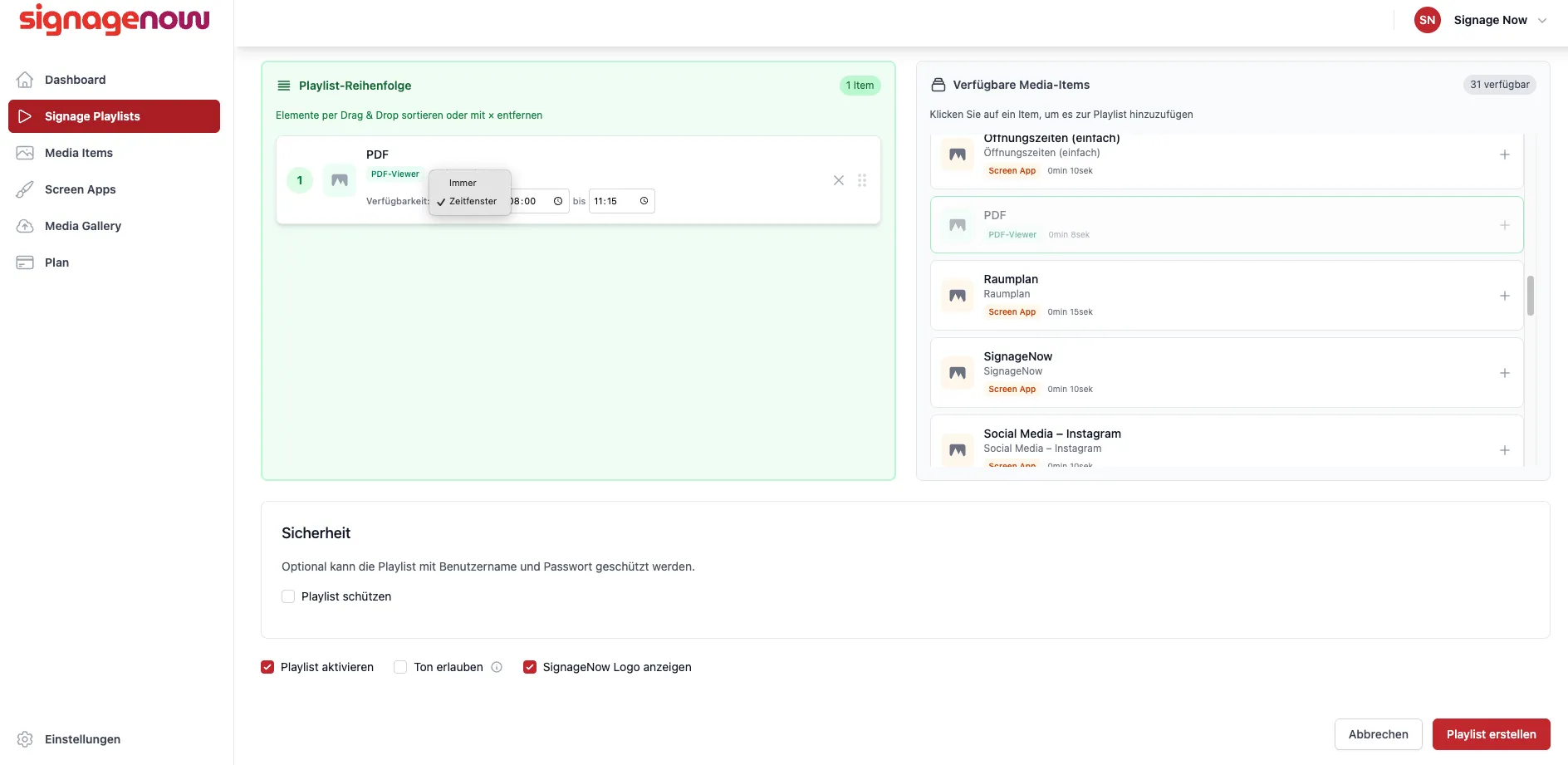The height and width of the screenshot is (765, 1568).
Task: Go to Media Items
Action: click(x=114, y=153)
